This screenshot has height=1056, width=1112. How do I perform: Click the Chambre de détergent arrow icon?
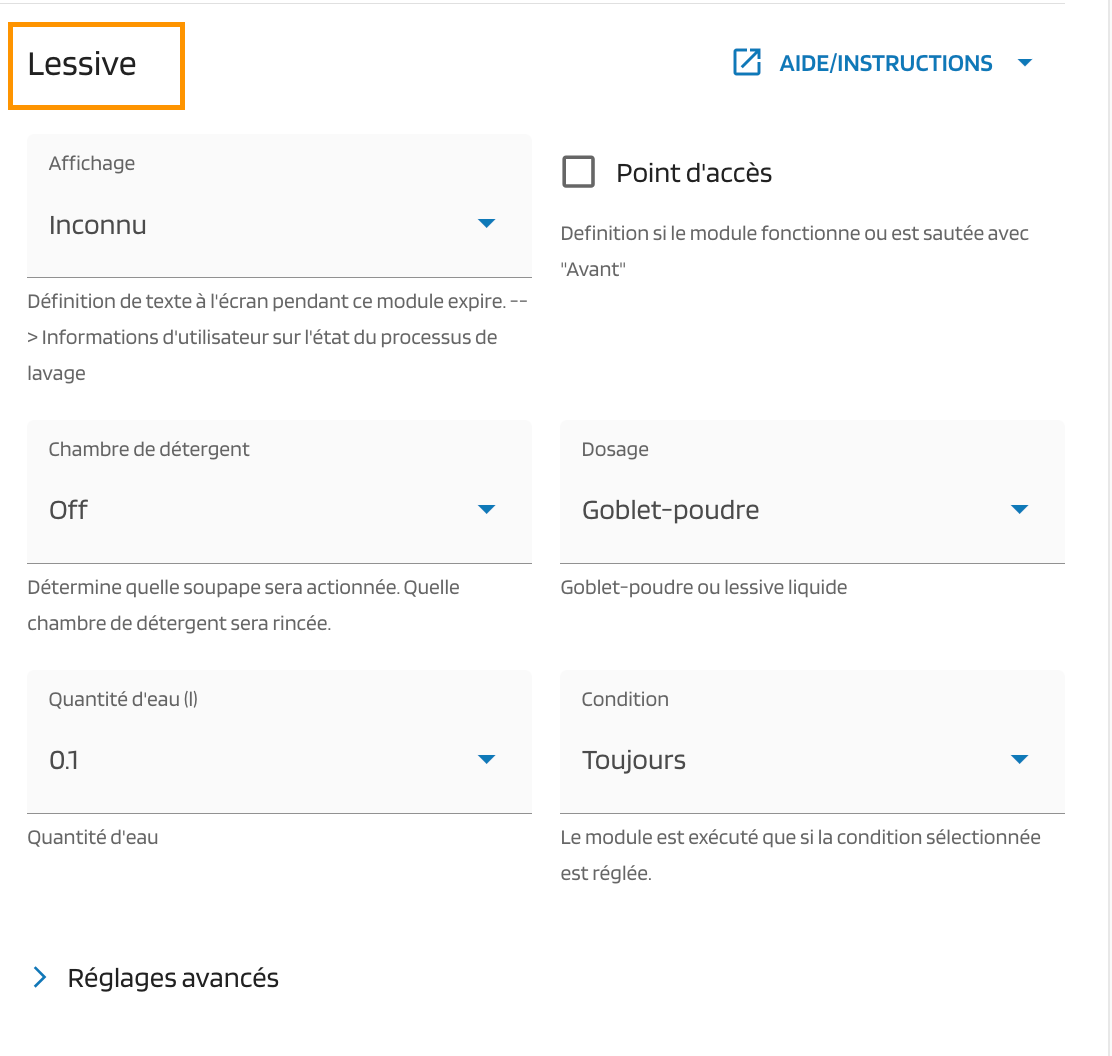(x=486, y=509)
